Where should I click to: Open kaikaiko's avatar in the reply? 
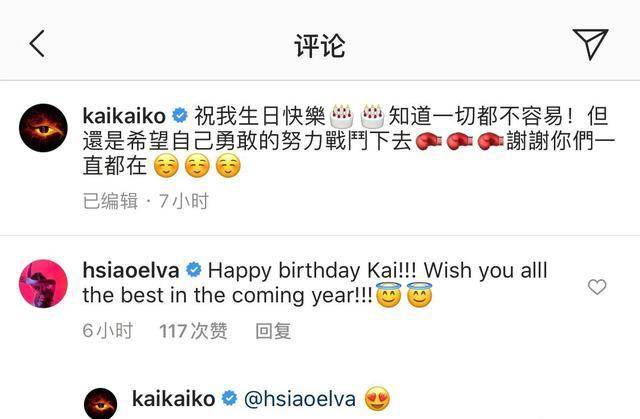(x=100, y=403)
